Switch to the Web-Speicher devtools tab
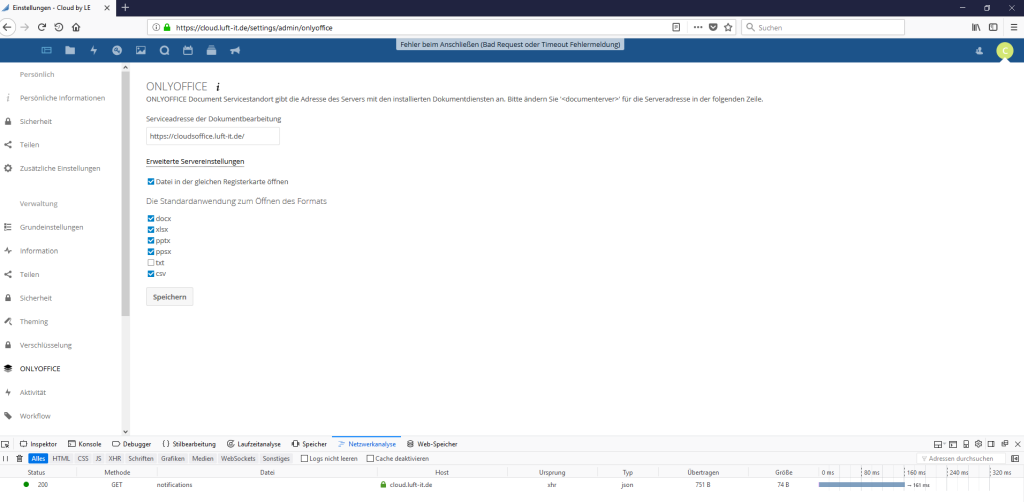The width and height of the screenshot is (1024, 502). click(432, 444)
